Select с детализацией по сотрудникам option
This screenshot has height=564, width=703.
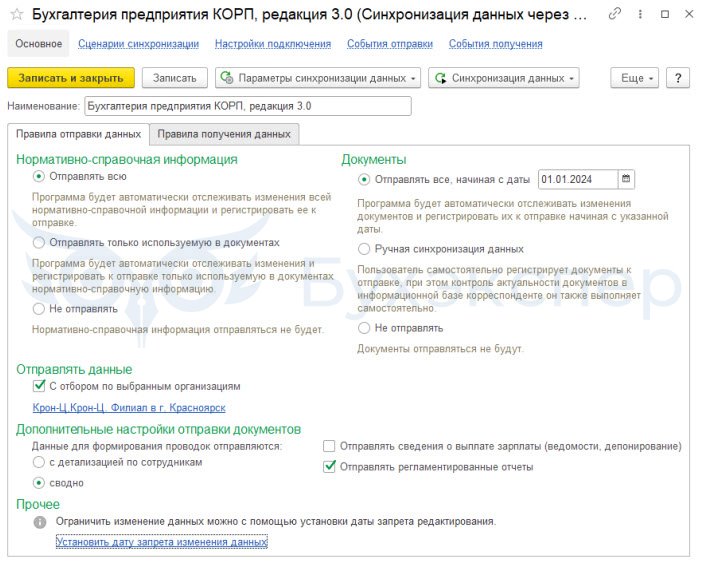click(39, 462)
